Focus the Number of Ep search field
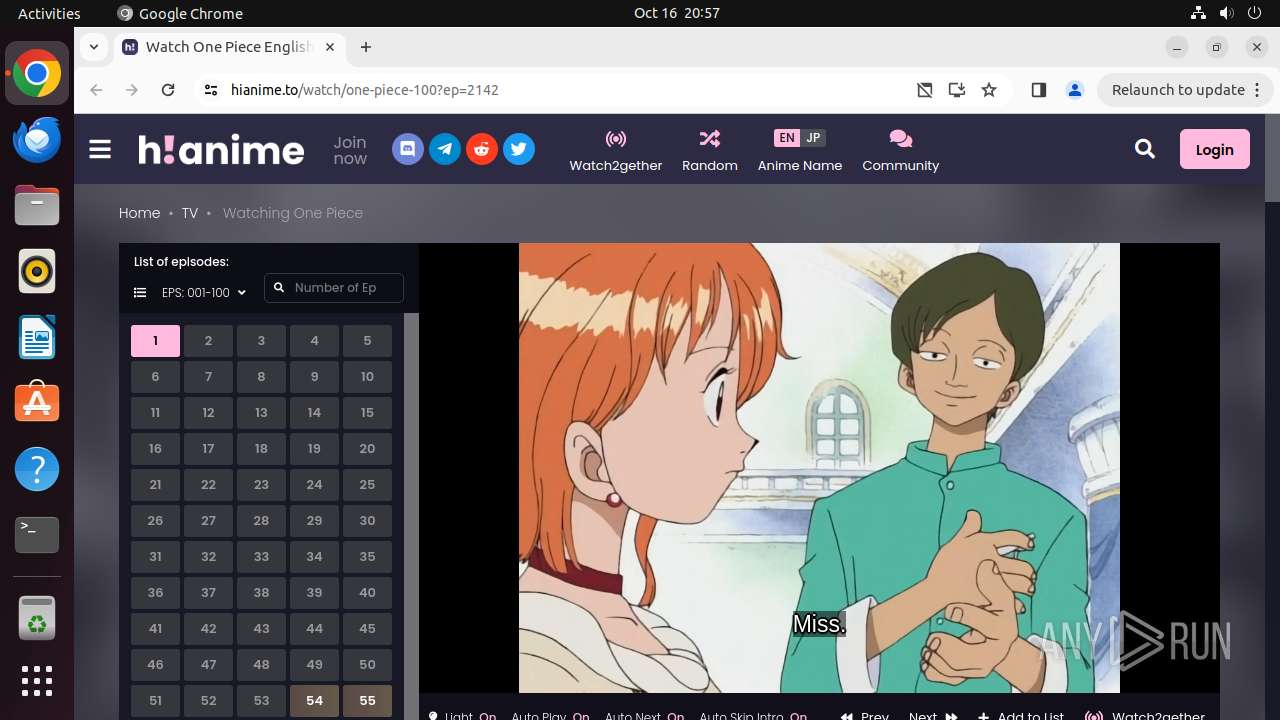 pyautogui.click(x=334, y=288)
